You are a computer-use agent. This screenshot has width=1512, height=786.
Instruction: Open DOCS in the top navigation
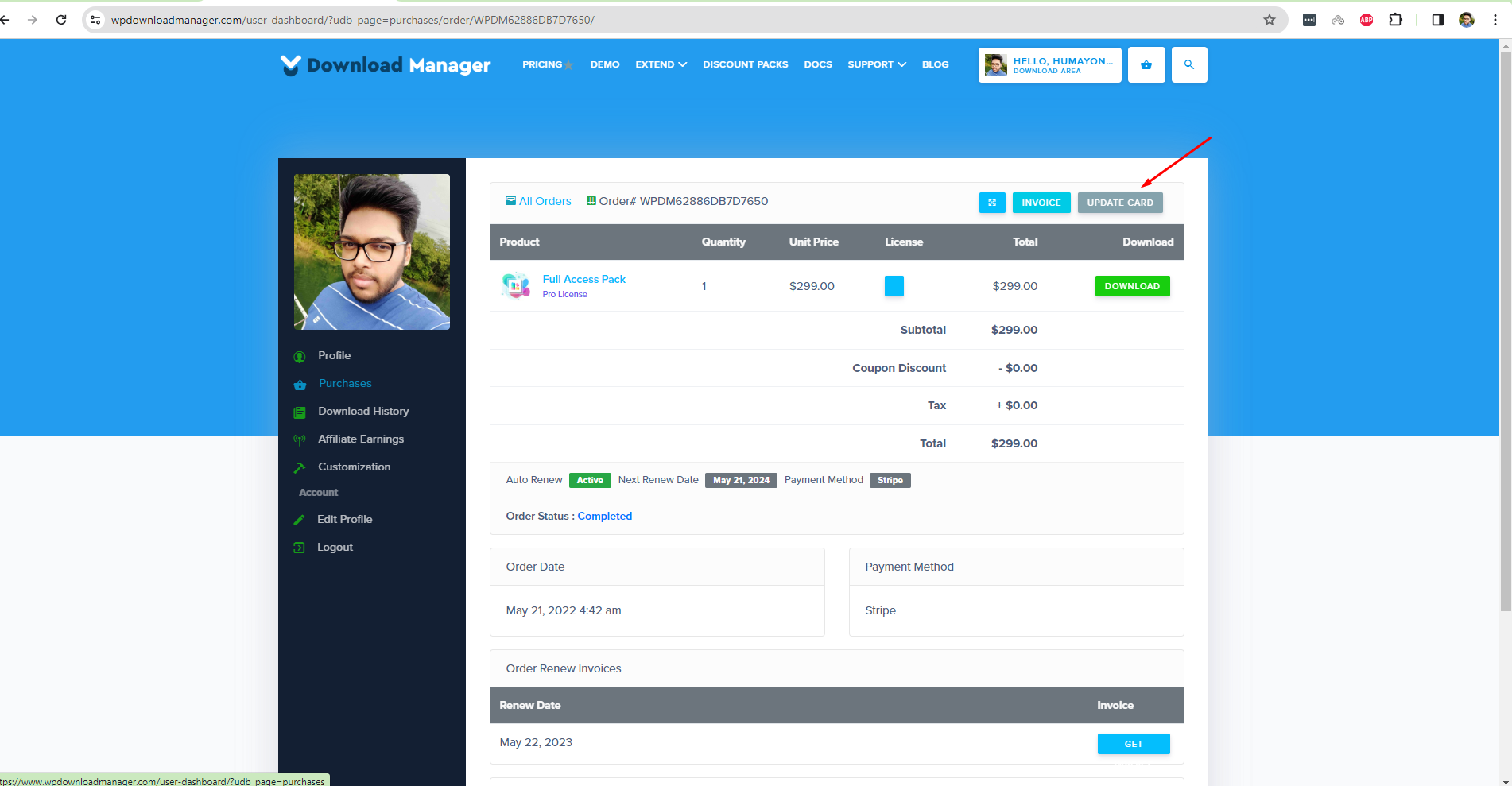tap(818, 64)
